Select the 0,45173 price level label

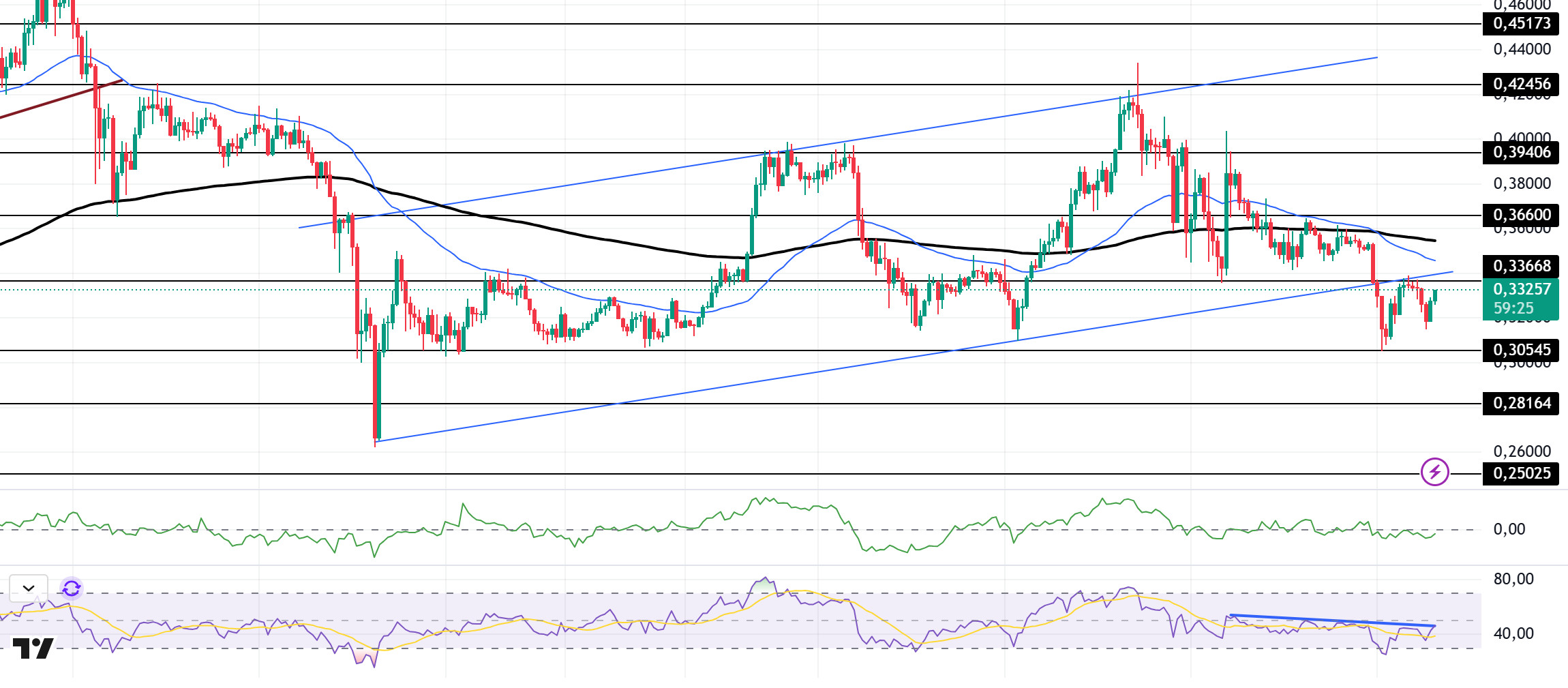click(1521, 23)
